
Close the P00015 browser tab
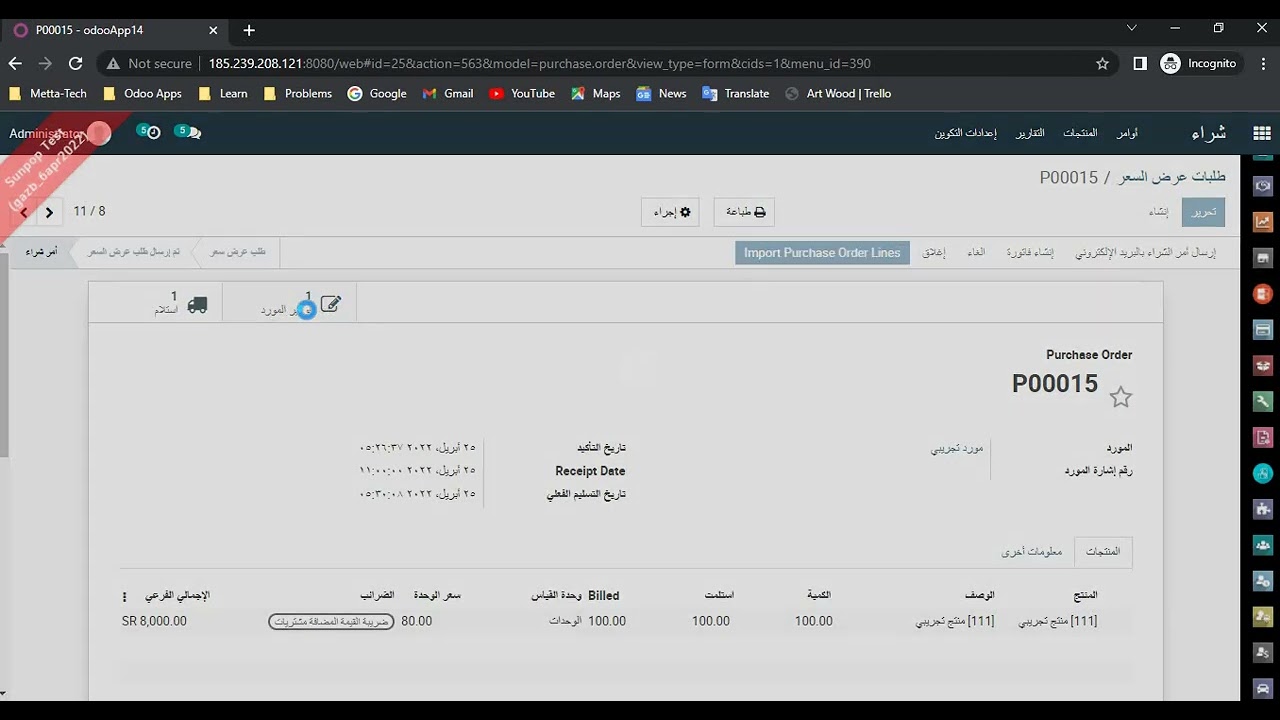pyautogui.click(x=213, y=30)
